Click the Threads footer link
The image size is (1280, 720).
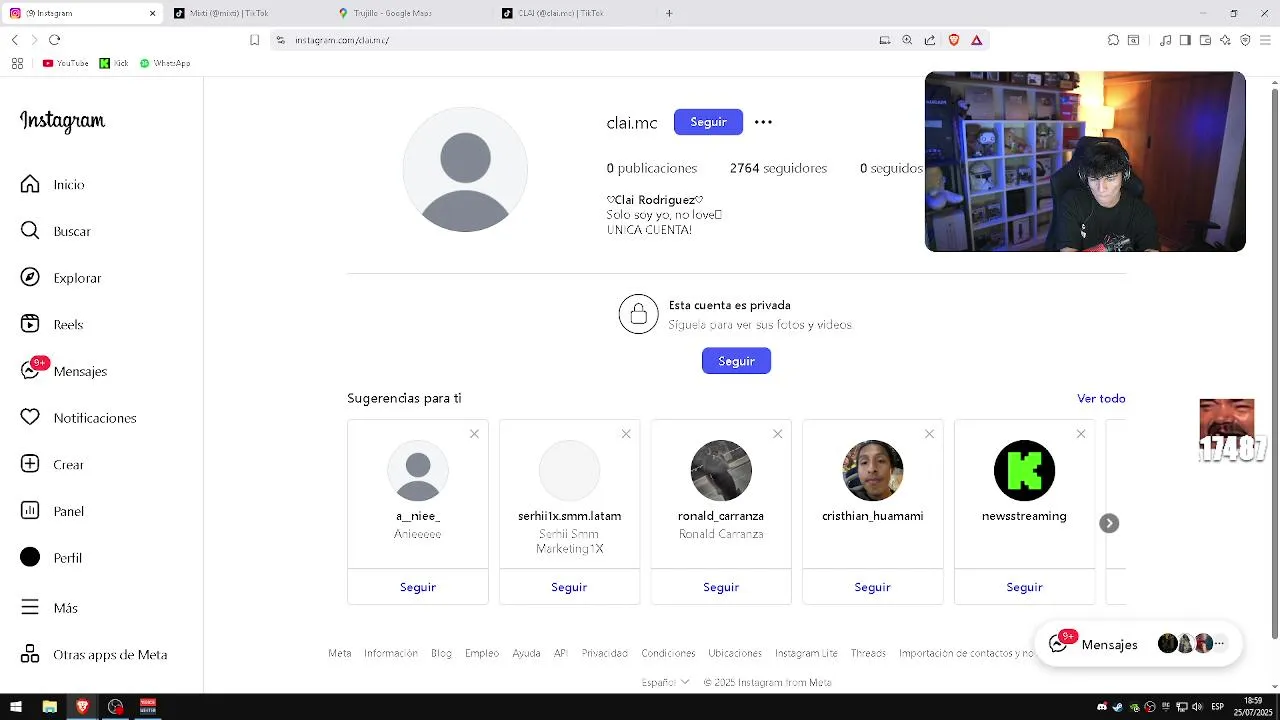[868, 653]
